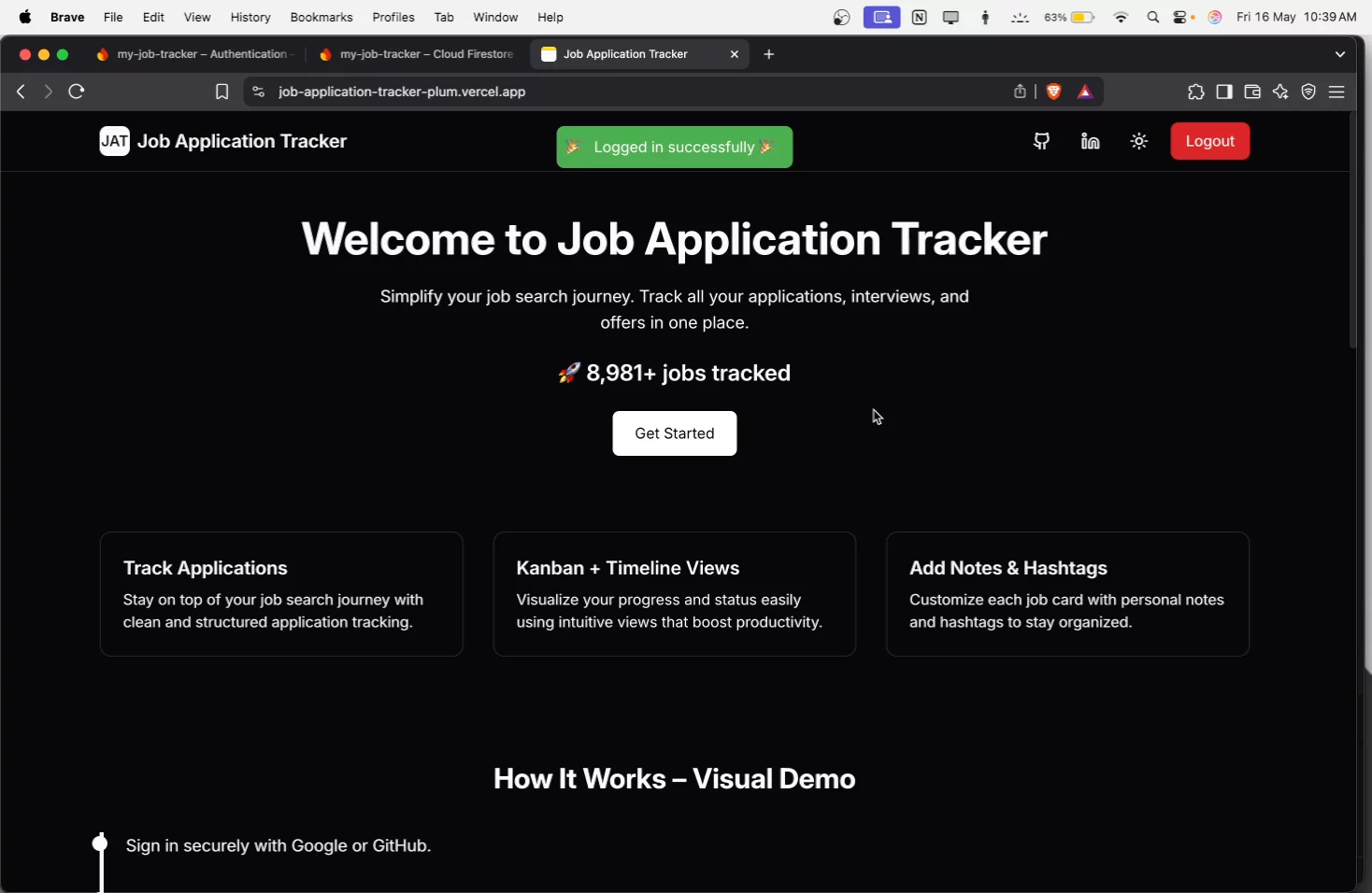Click the Logged in successfully notification
This screenshot has height=893, width=1372.
tap(674, 147)
